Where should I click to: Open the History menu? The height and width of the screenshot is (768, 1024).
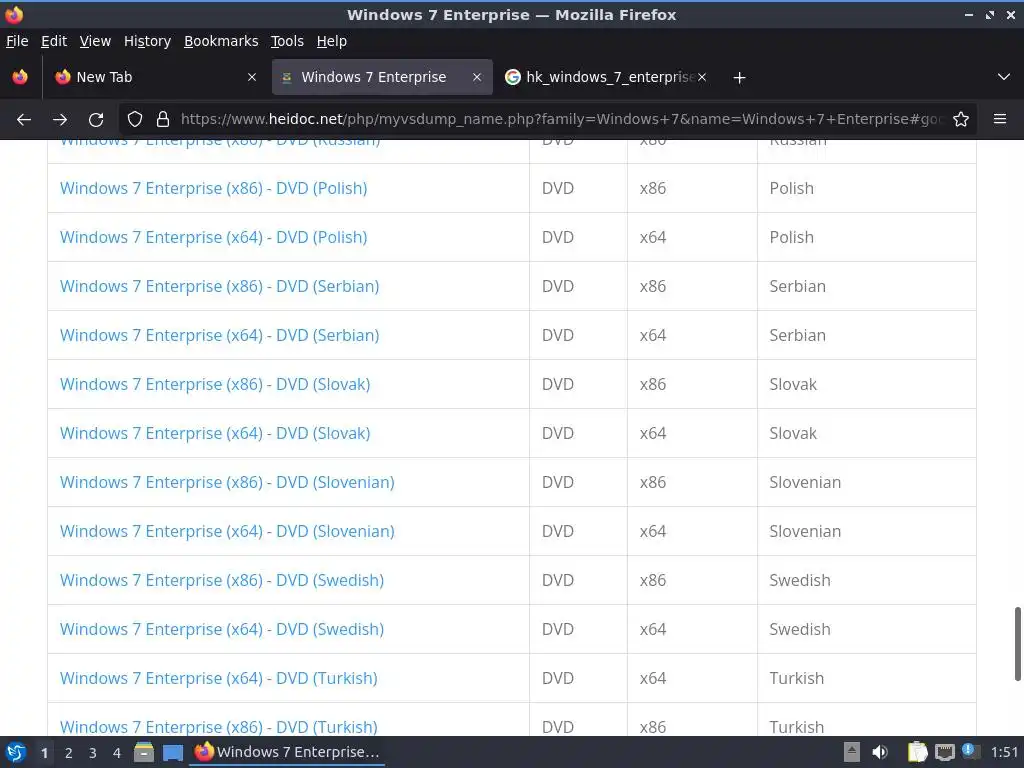click(147, 41)
